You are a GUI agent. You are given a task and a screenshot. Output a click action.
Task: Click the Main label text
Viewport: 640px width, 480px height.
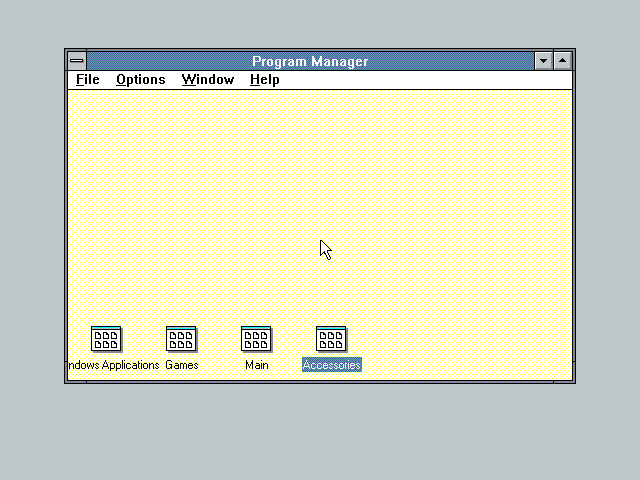257,365
